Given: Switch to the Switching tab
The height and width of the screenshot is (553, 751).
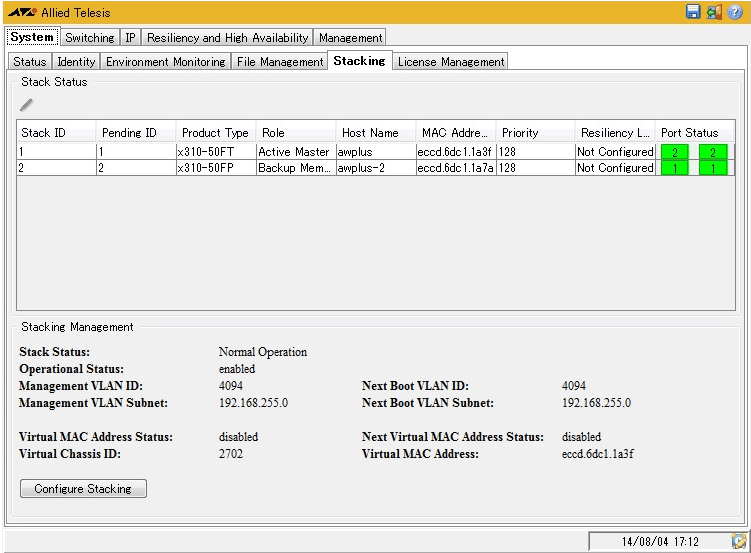Looking at the screenshot, I should (89, 38).
